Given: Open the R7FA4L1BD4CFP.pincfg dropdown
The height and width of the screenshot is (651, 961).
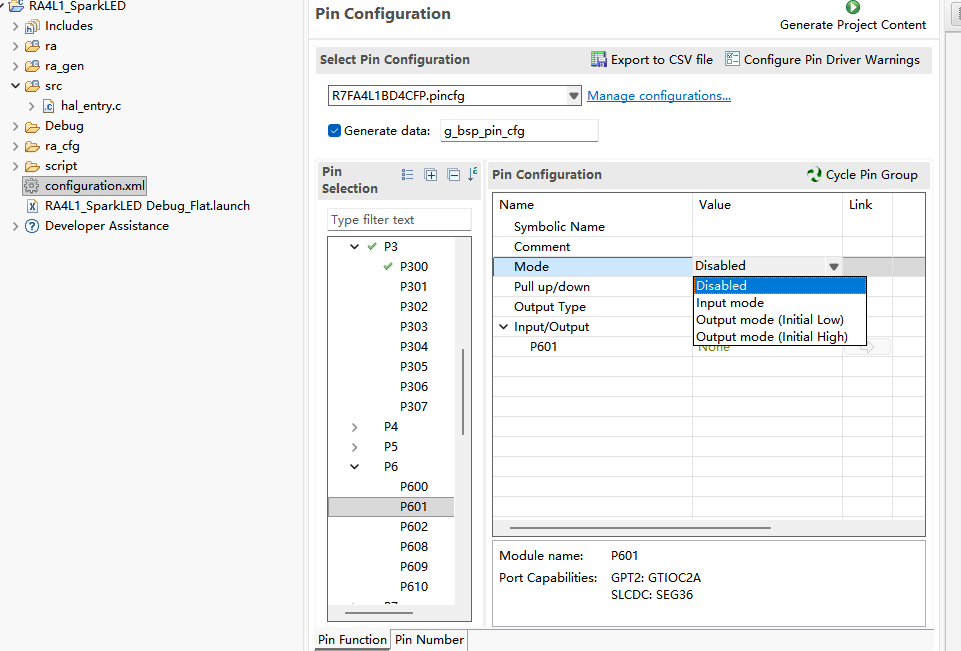Looking at the screenshot, I should pyautogui.click(x=574, y=96).
